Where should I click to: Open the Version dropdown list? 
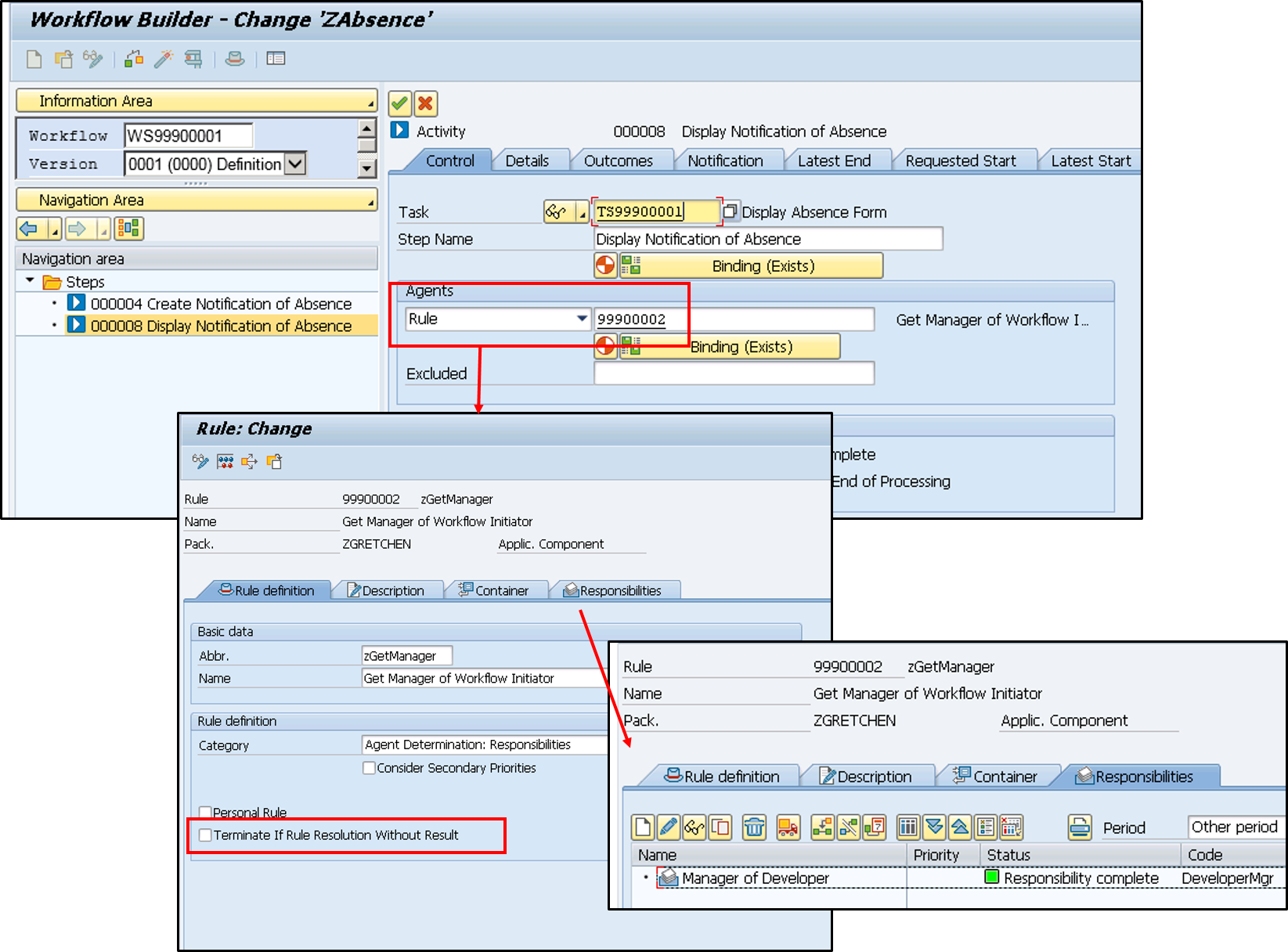click(295, 164)
